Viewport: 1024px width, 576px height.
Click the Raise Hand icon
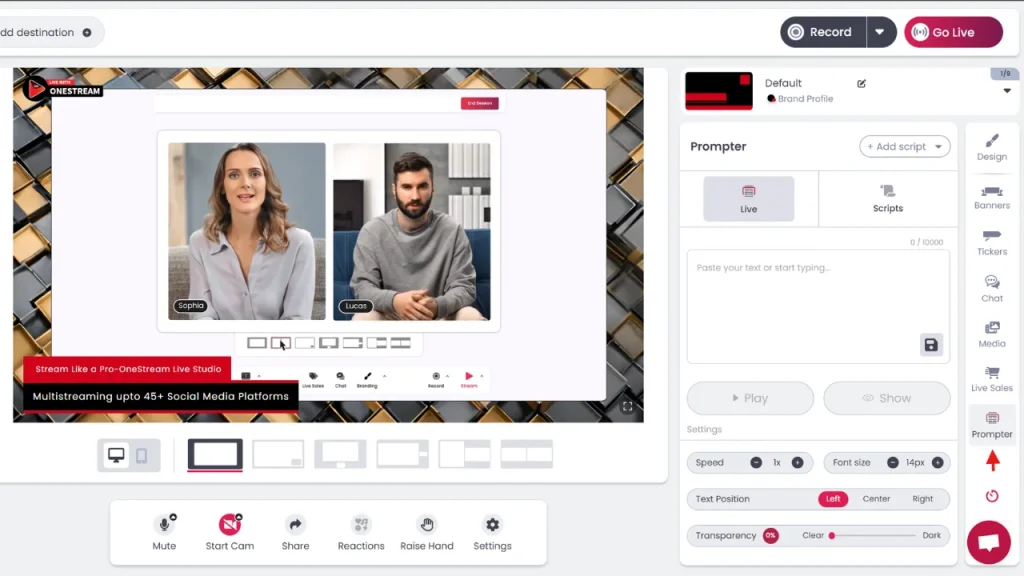(x=427, y=532)
